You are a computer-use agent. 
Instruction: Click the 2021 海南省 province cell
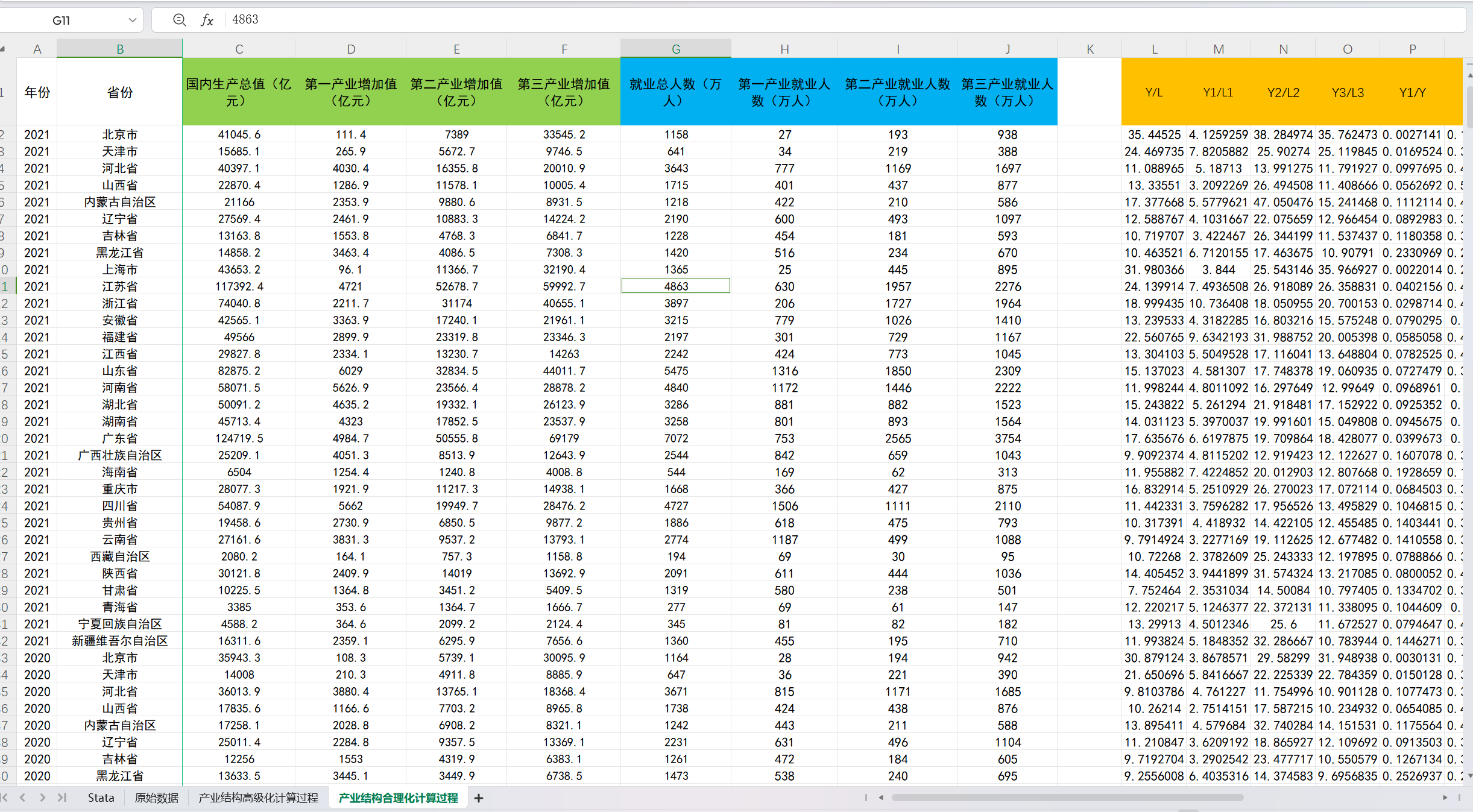119,472
